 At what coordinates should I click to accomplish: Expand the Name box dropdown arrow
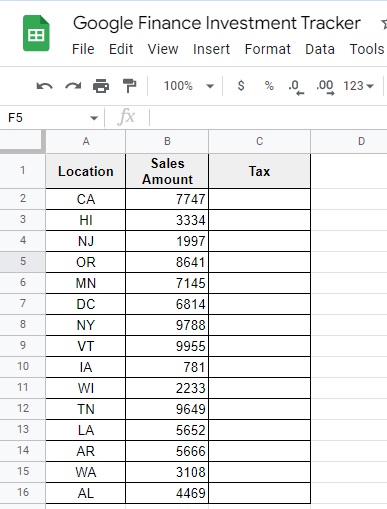94,118
